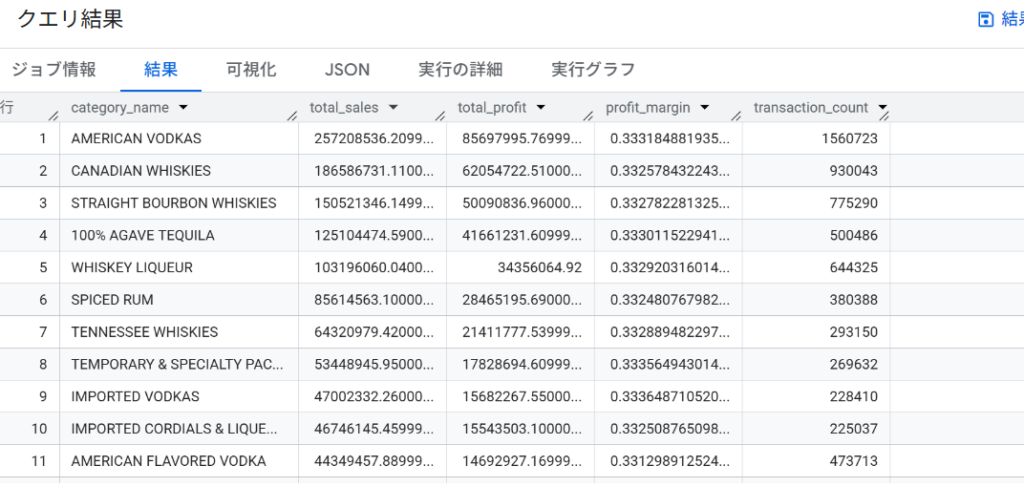Expand profit_margin column dropdown arrow
The width and height of the screenshot is (1024, 487).
coord(705,107)
